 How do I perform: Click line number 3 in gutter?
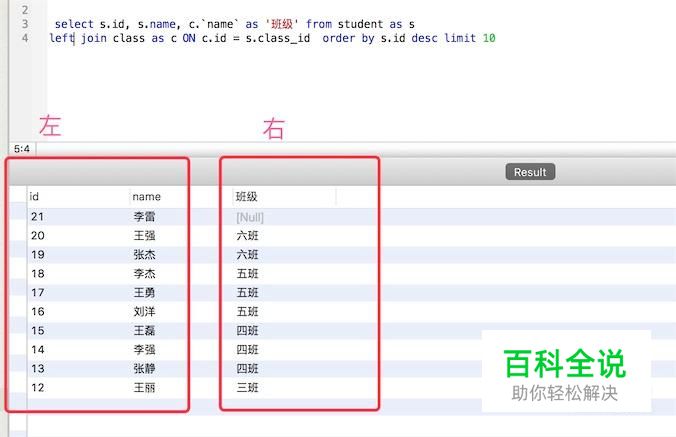click(25, 24)
